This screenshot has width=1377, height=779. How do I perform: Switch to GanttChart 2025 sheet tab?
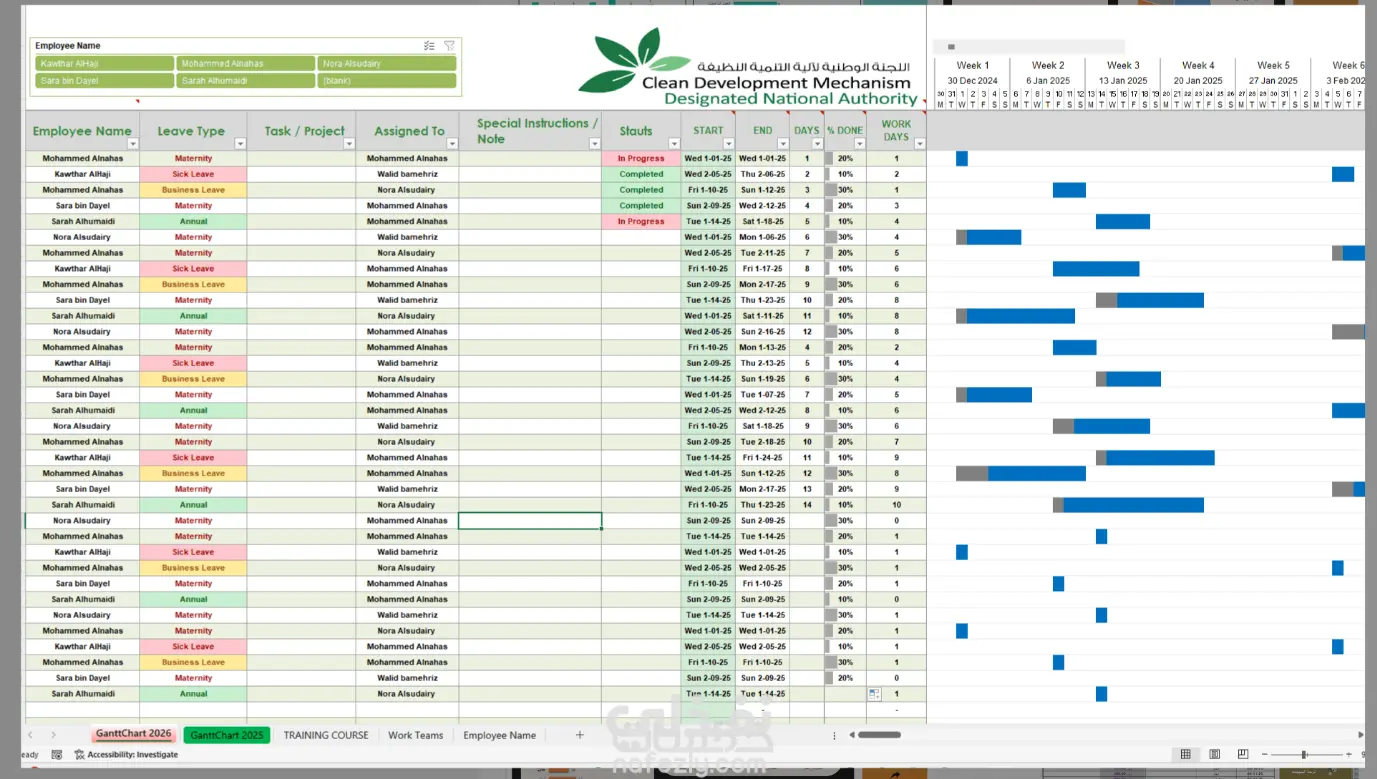tap(227, 735)
